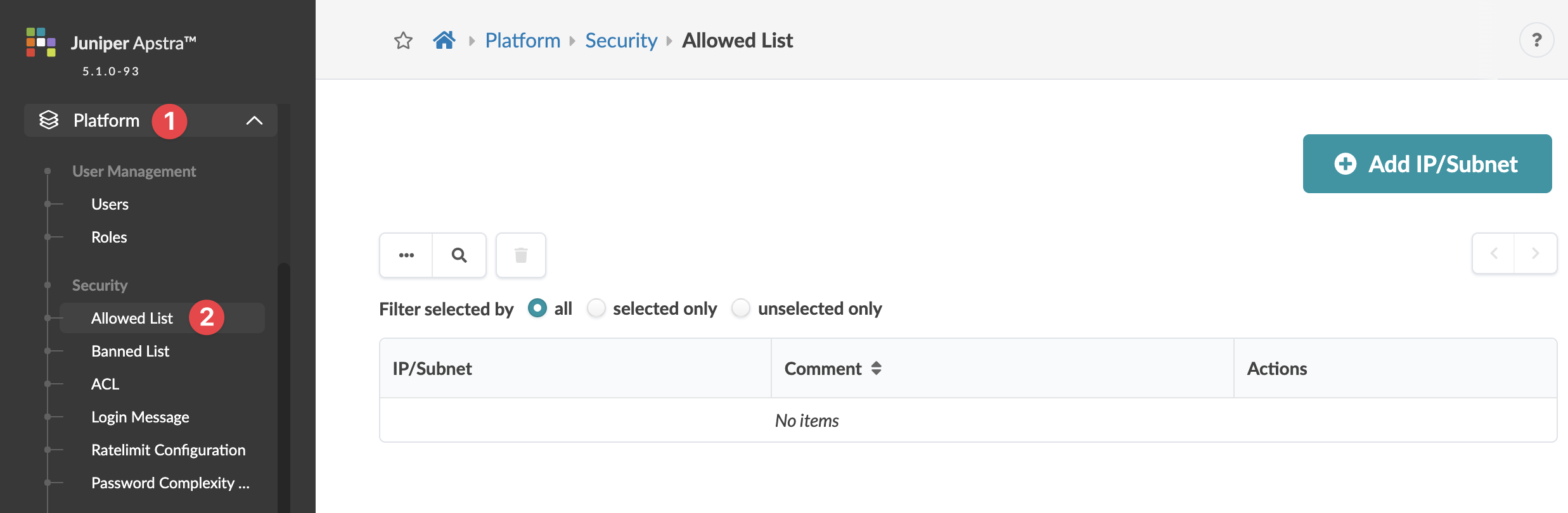The height and width of the screenshot is (513, 1568).
Task: Go to home via house icon
Action: (x=444, y=41)
